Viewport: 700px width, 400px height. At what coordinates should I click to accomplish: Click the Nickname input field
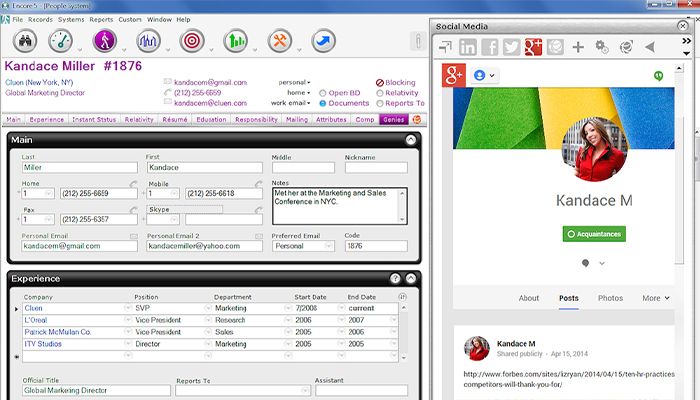coord(376,168)
